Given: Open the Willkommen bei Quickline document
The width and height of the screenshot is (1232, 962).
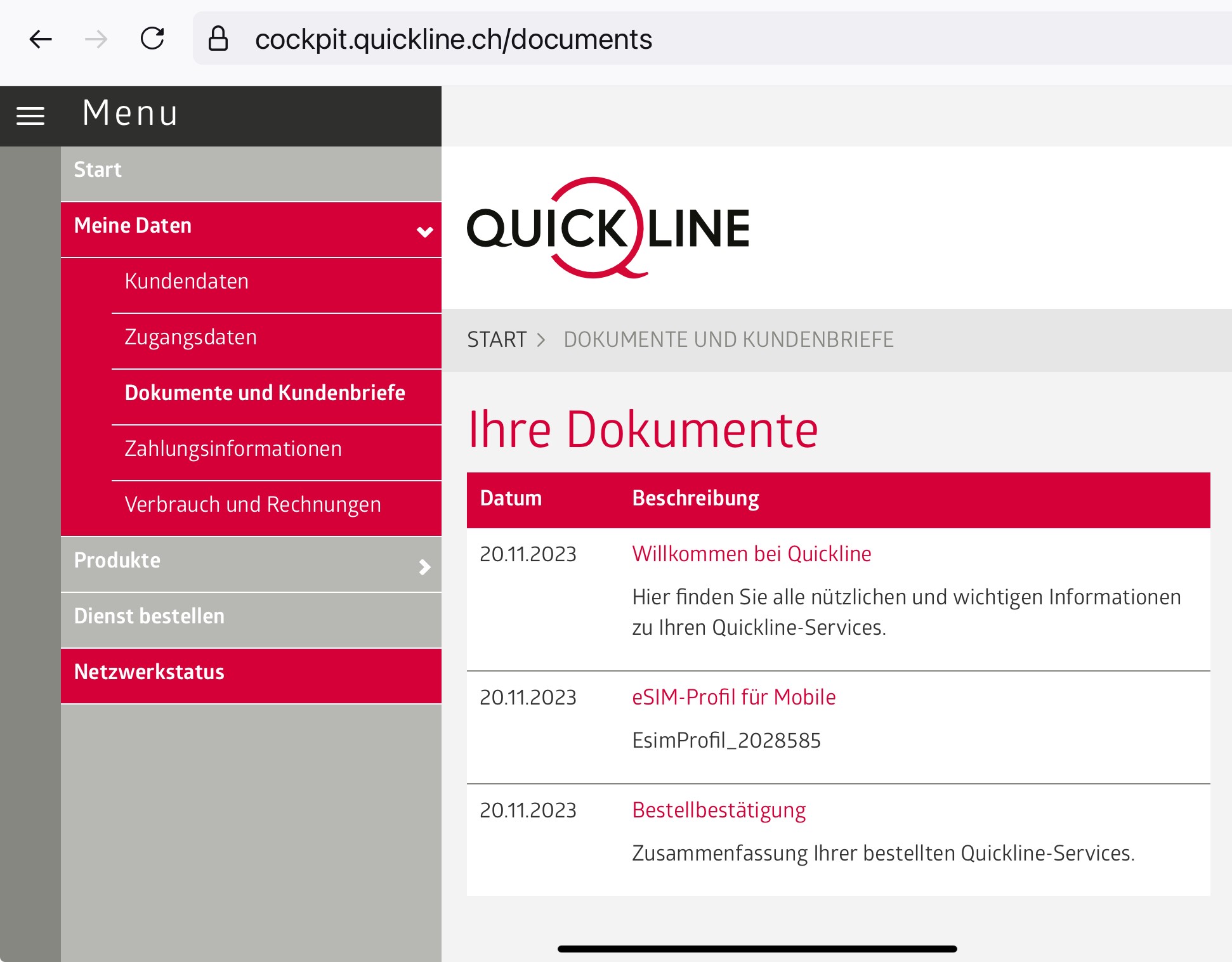Looking at the screenshot, I should [x=751, y=554].
